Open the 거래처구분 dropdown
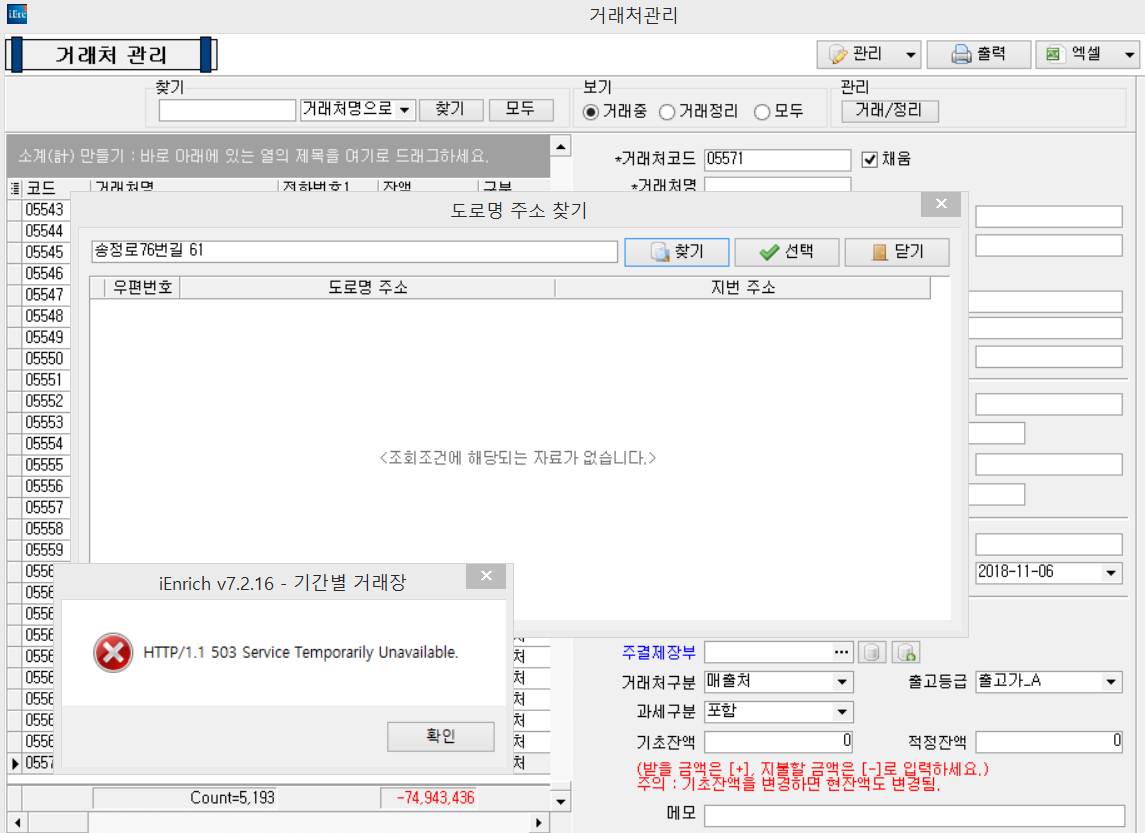The image size is (1145, 833). tap(842, 682)
